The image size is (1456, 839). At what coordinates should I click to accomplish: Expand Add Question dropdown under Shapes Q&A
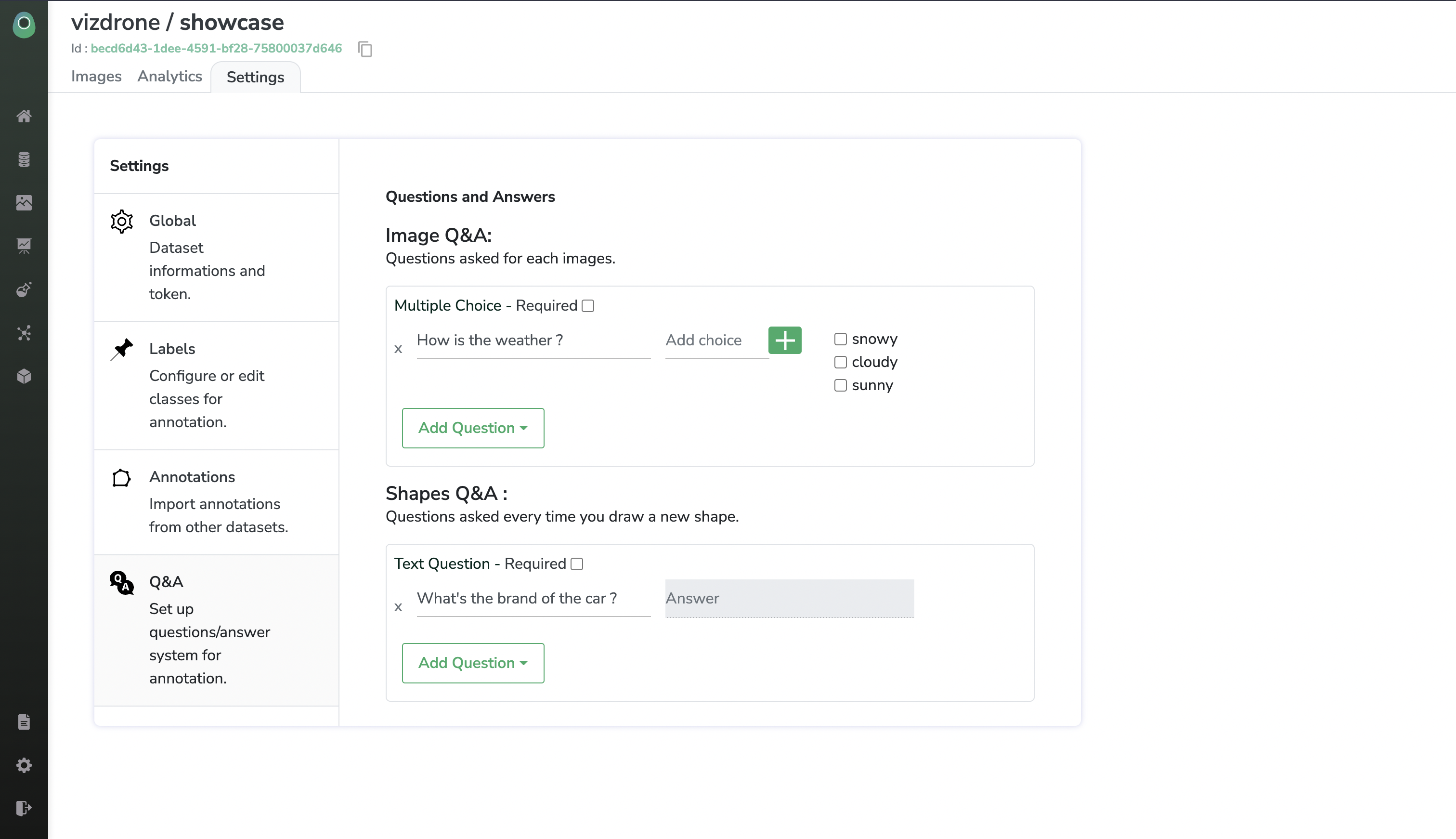(472, 663)
